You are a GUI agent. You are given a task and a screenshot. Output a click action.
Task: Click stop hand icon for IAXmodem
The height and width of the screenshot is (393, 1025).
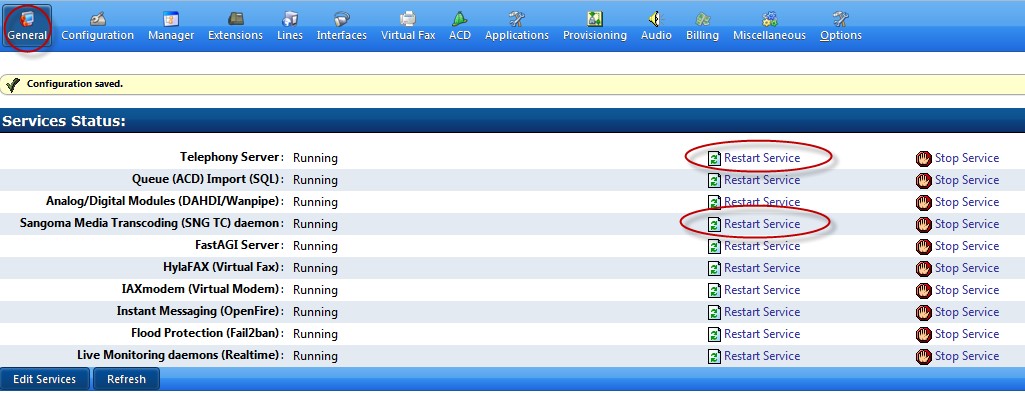click(x=923, y=290)
